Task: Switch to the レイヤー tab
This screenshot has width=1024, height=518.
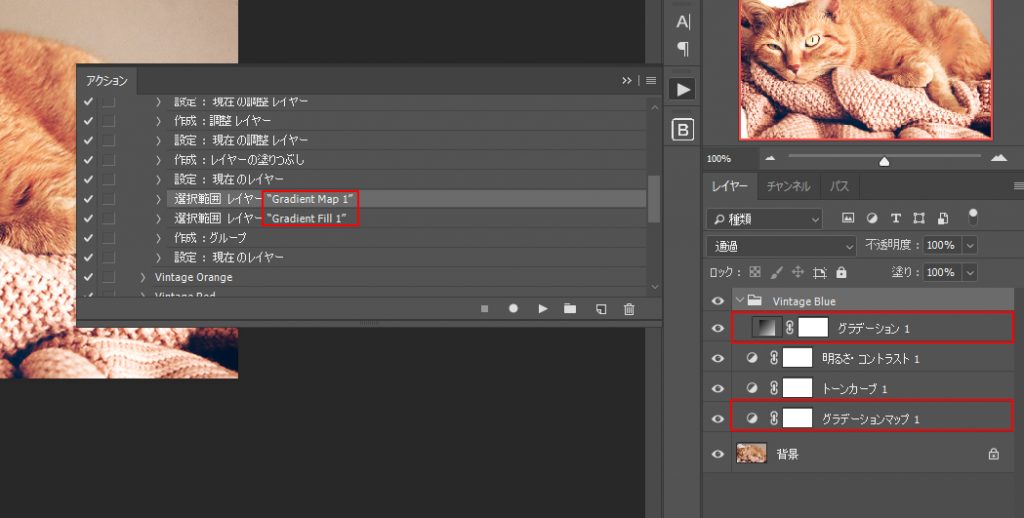Action: [x=729, y=186]
